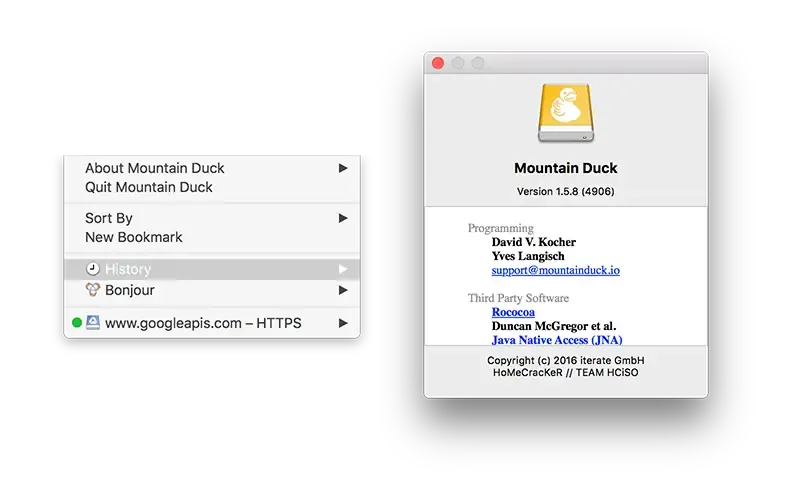The width and height of the screenshot is (800, 500).
Task: Select New Bookmark in the menu
Action: (212, 237)
